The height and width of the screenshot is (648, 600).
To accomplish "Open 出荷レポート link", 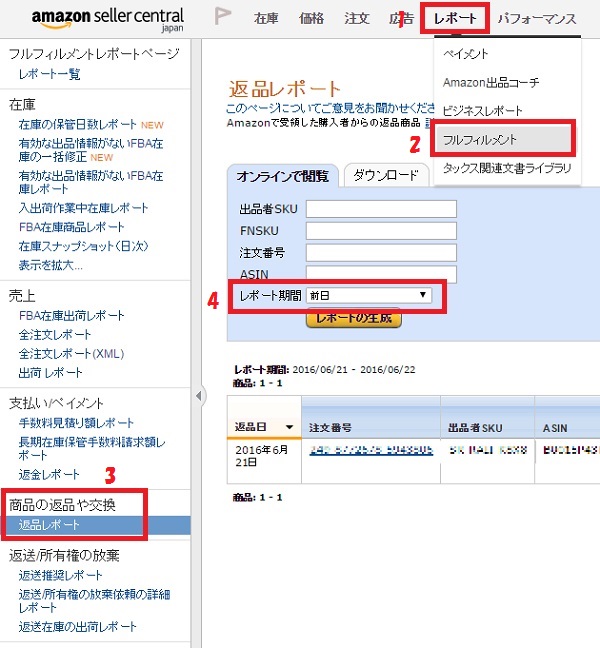I will (50, 373).
